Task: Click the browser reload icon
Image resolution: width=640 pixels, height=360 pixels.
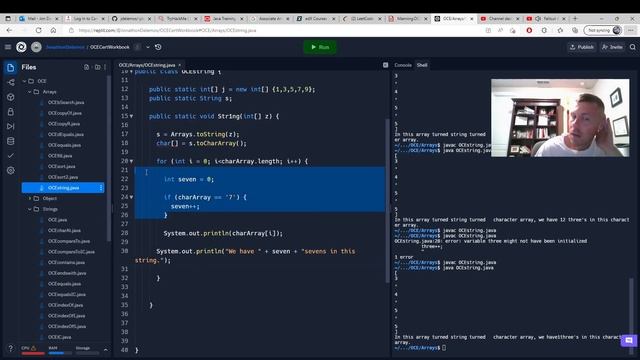Action: [x=38, y=30]
